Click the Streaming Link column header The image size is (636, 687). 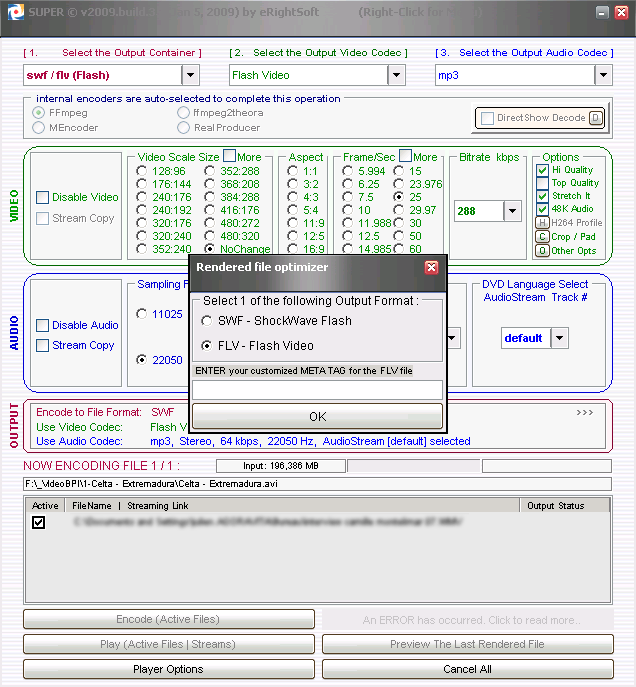158,506
